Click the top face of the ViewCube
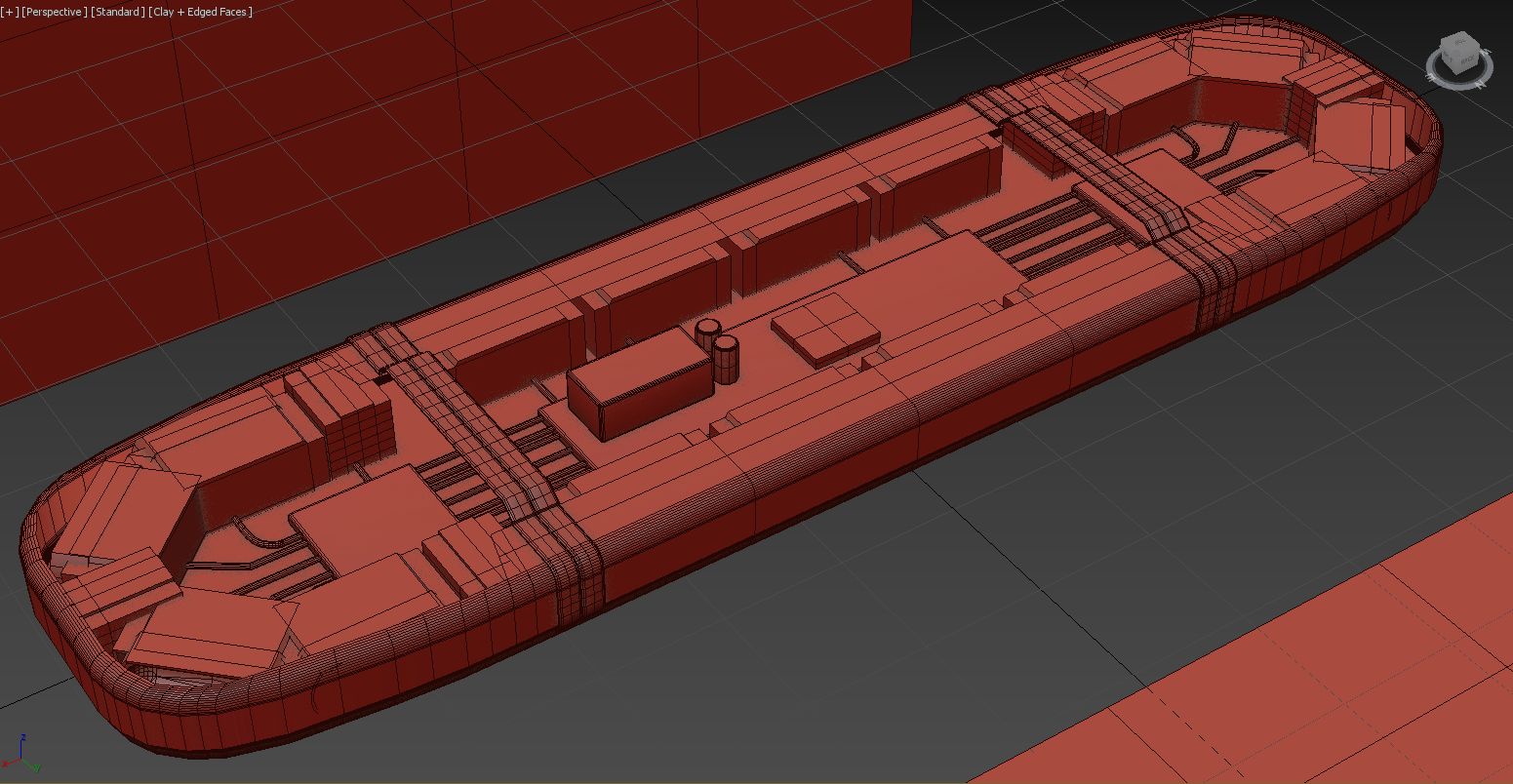This screenshot has width=1513, height=784. (x=1461, y=42)
